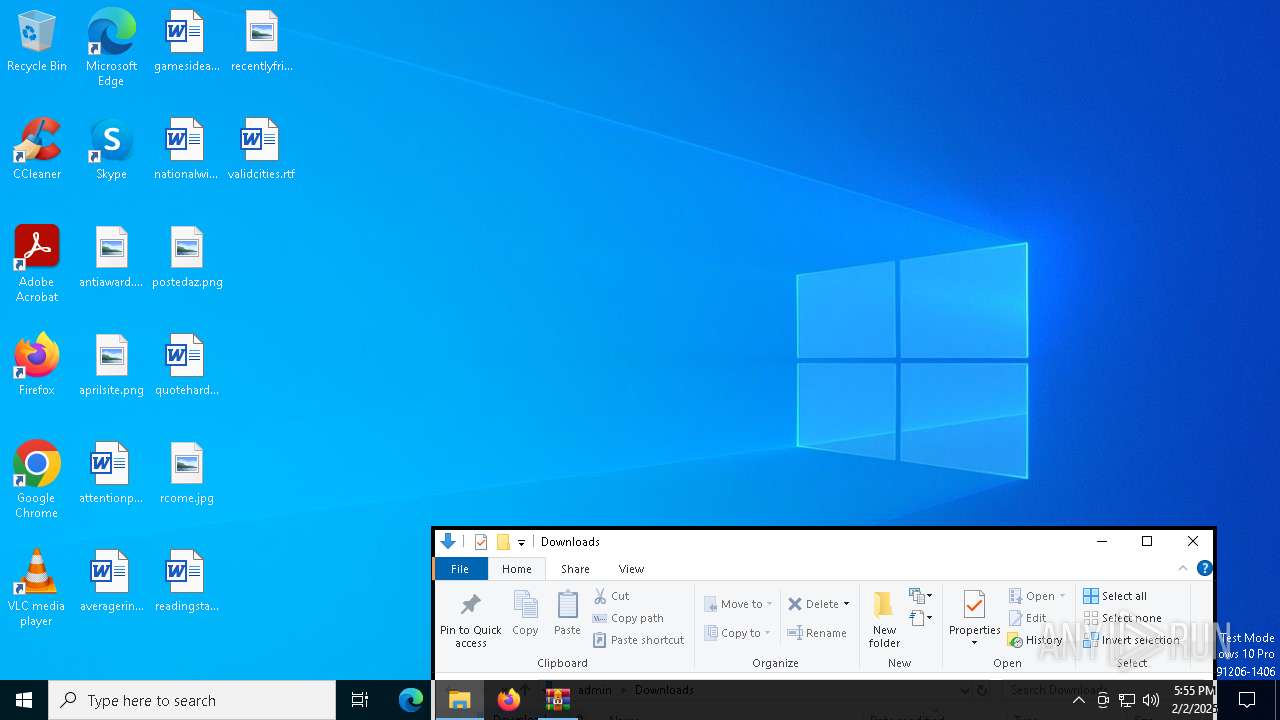The height and width of the screenshot is (720, 1280).
Task: Select the recentlyfri image file icon
Action: (261, 41)
